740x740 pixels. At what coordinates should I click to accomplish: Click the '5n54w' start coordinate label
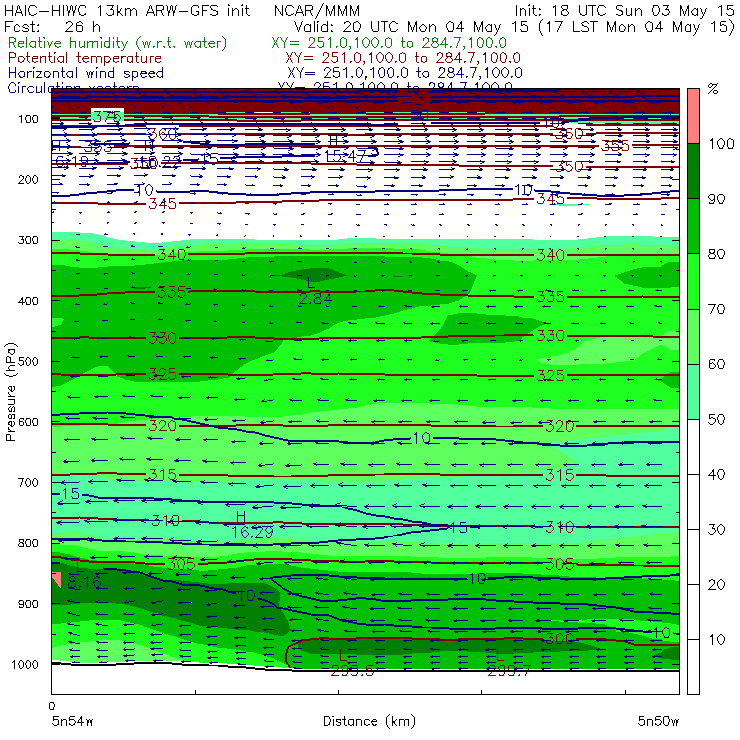click(x=73, y=721)
